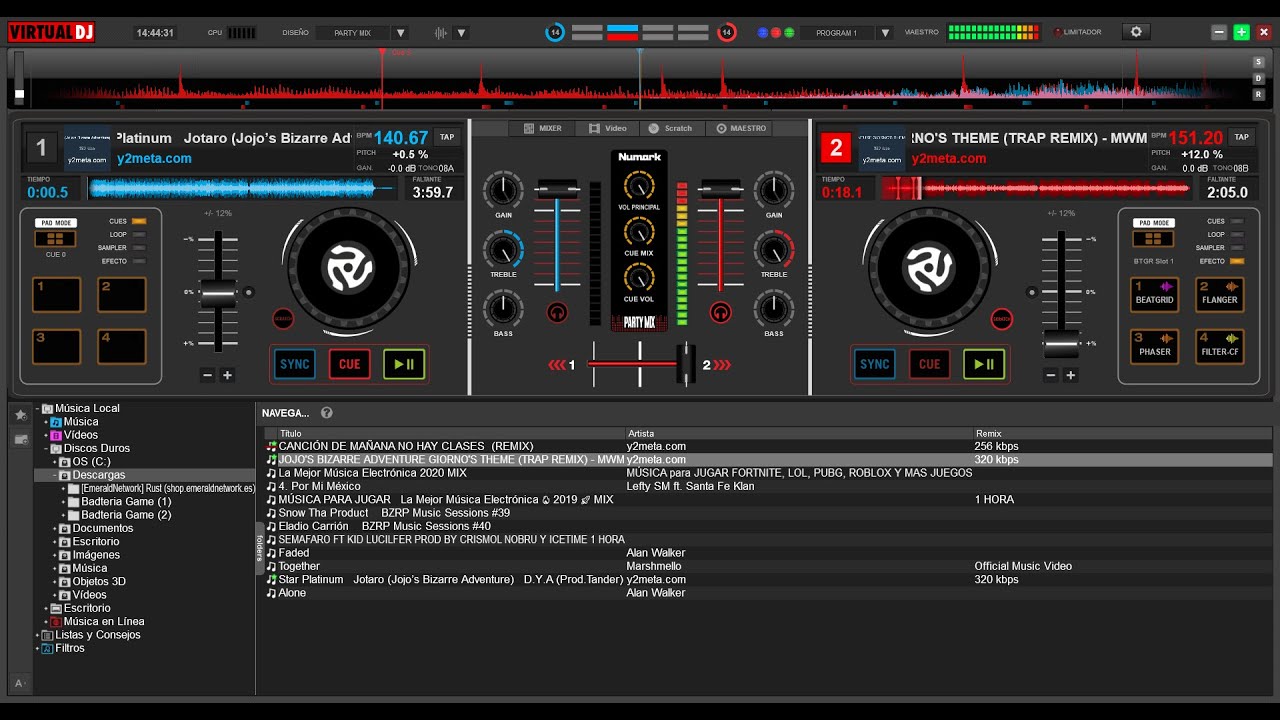The height and width of the screenshot is (720, 1280).
Task: Switch to the MIXER tab
Action: point(542,128)
